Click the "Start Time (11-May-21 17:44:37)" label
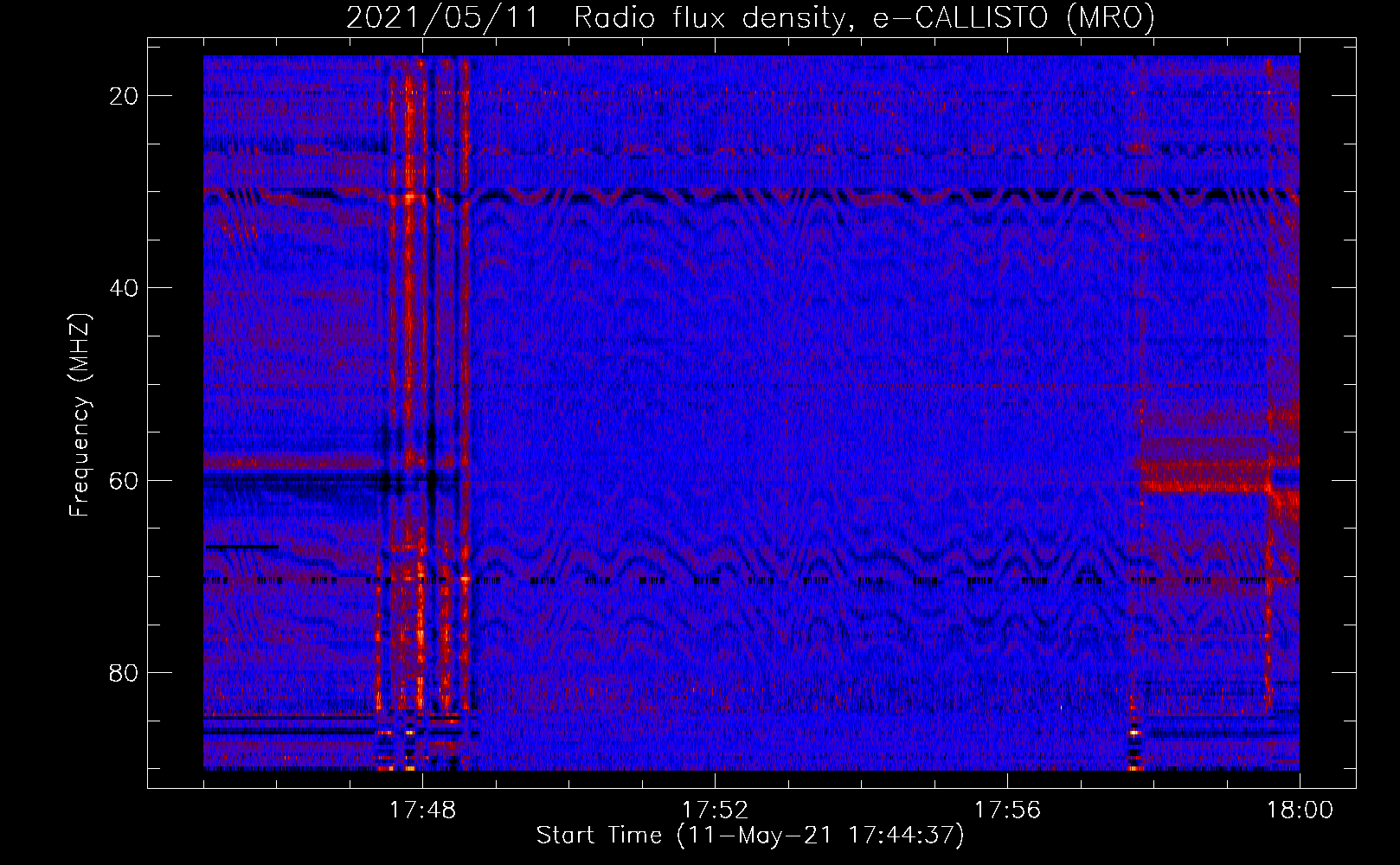The width and height of the screenshot is (1400, 865). (750, 836)
